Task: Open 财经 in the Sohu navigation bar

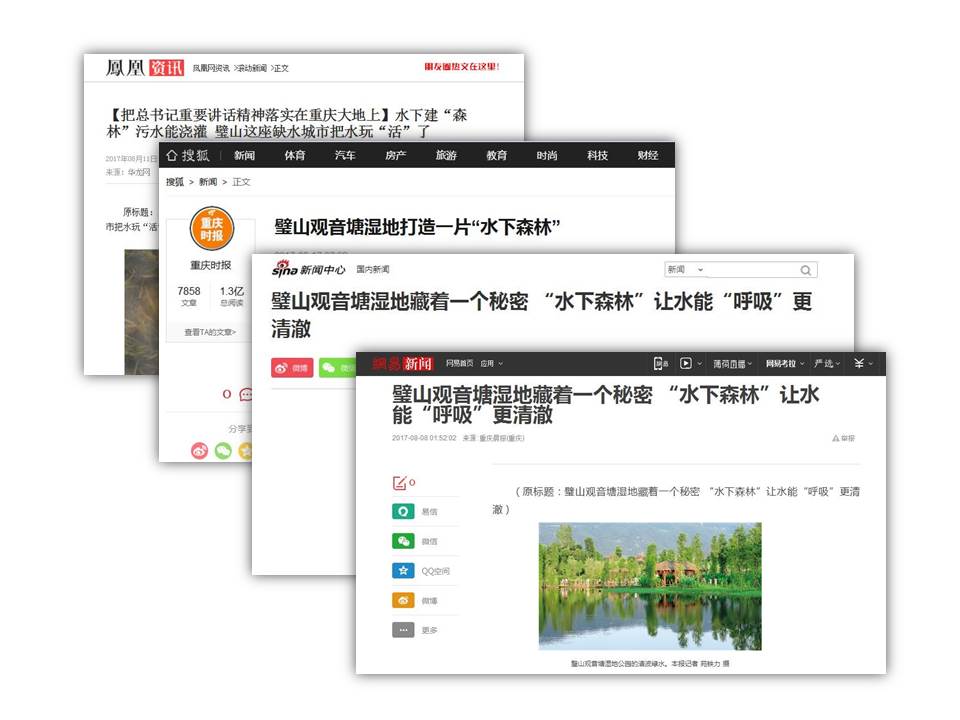Action: coord(647,155)
